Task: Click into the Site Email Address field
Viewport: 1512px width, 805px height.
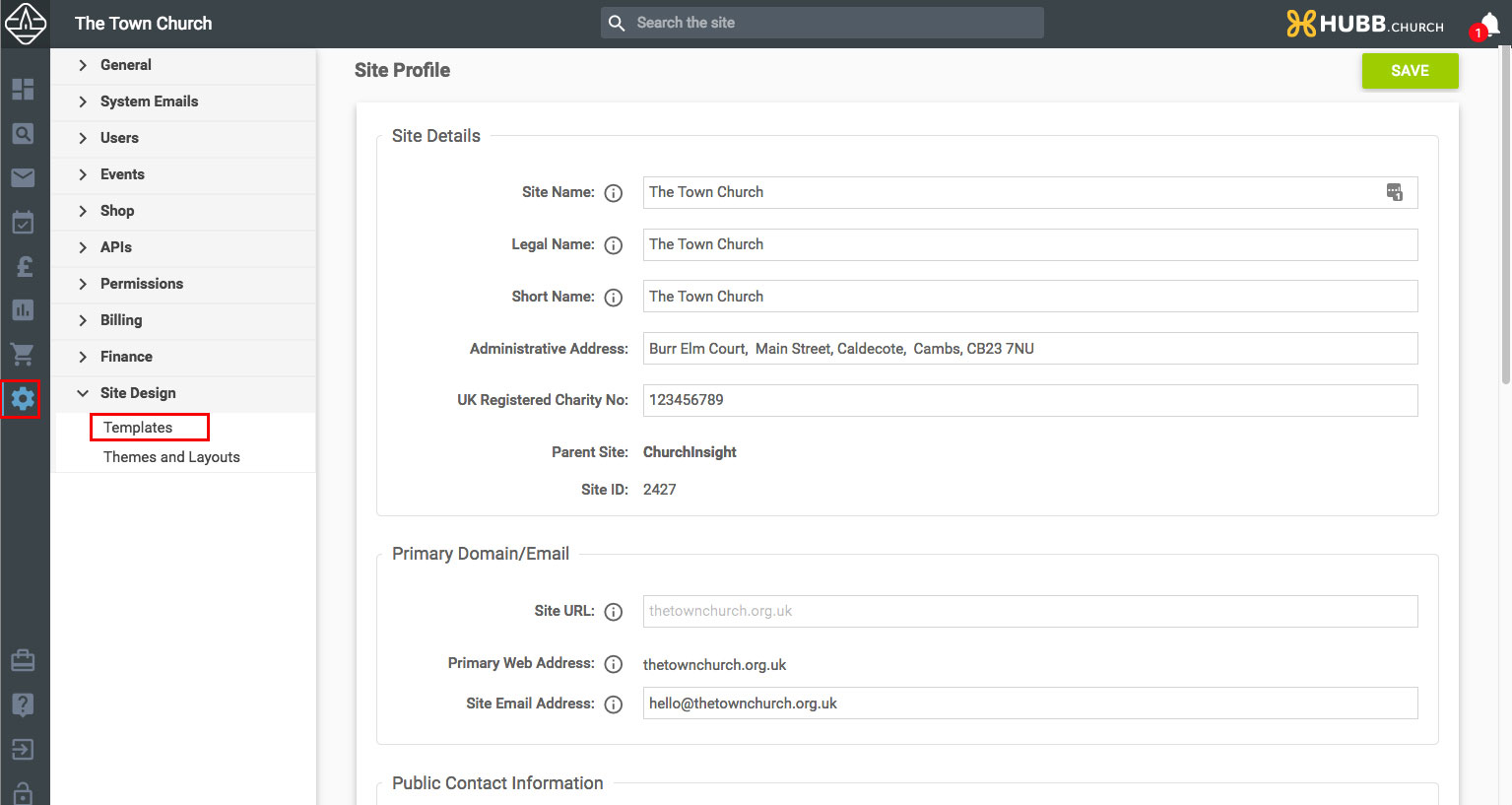Action: (x=1030, y=704)
